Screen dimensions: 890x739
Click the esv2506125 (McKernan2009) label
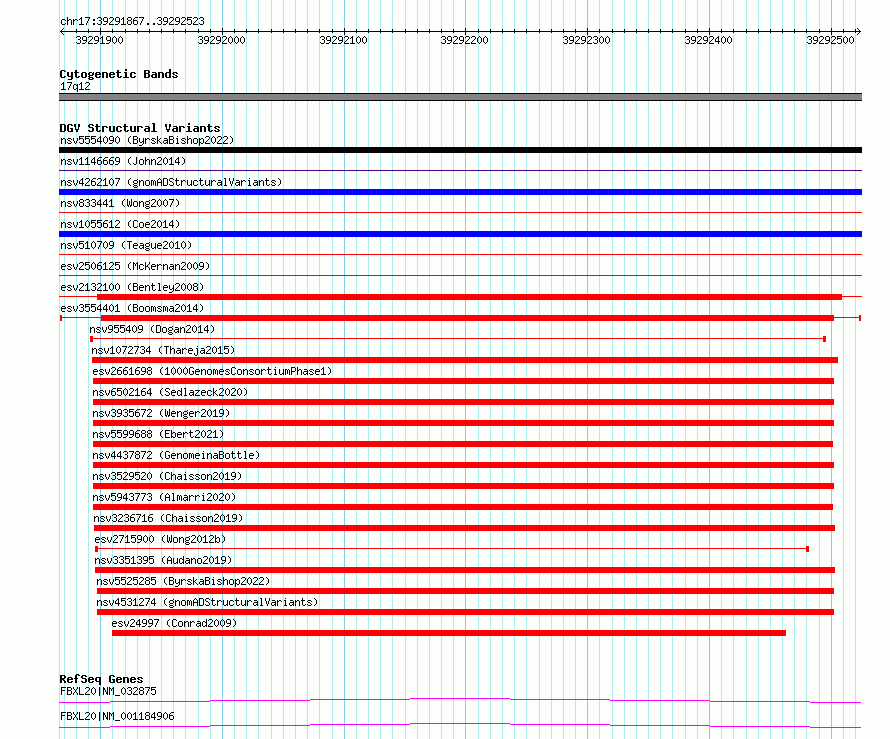coord(135,266)
